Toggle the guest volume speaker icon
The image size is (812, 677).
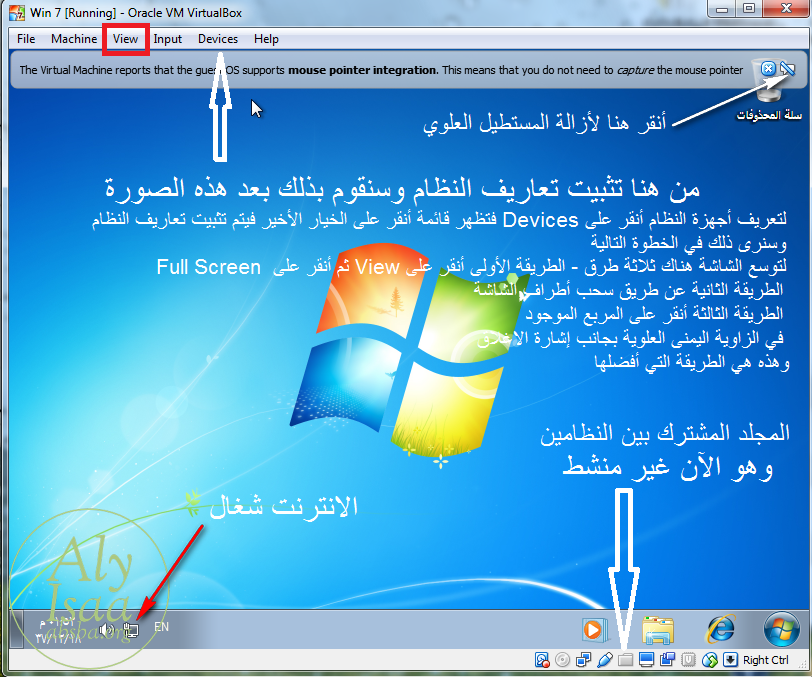107,628
